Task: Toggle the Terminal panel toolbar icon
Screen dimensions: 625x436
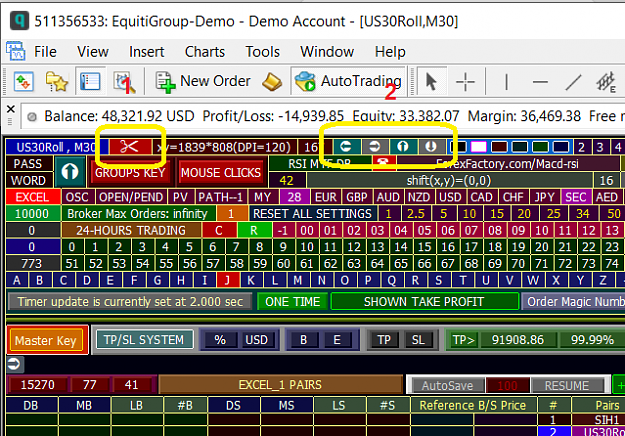Action: click(90, 82)
